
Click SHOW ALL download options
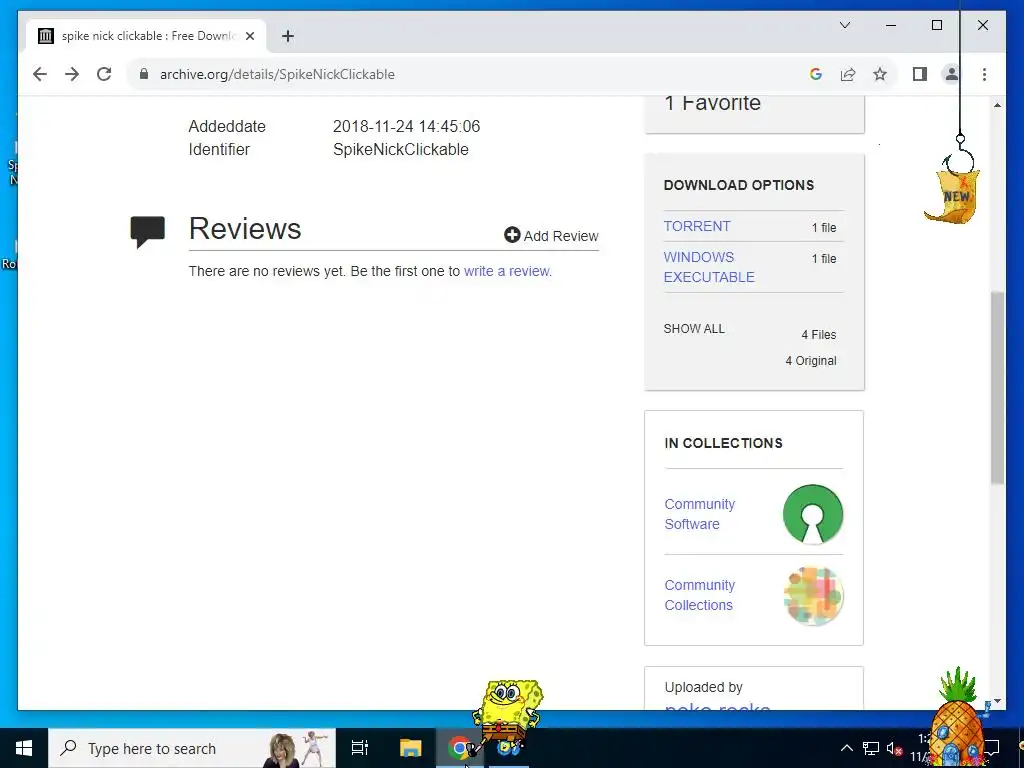[x=694, y=328]
